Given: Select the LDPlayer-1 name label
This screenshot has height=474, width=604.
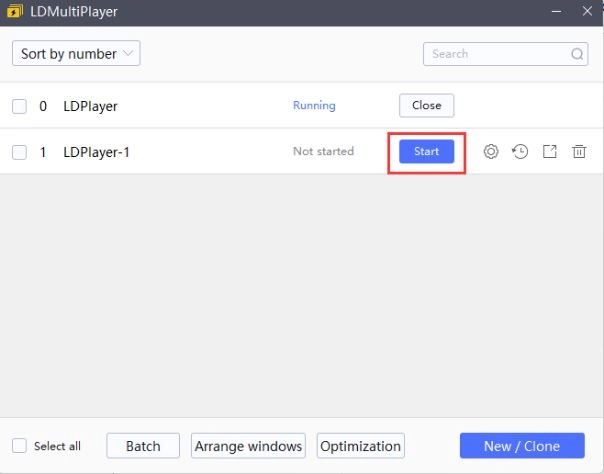Looking at the screenshot, I should click(96, 152).
